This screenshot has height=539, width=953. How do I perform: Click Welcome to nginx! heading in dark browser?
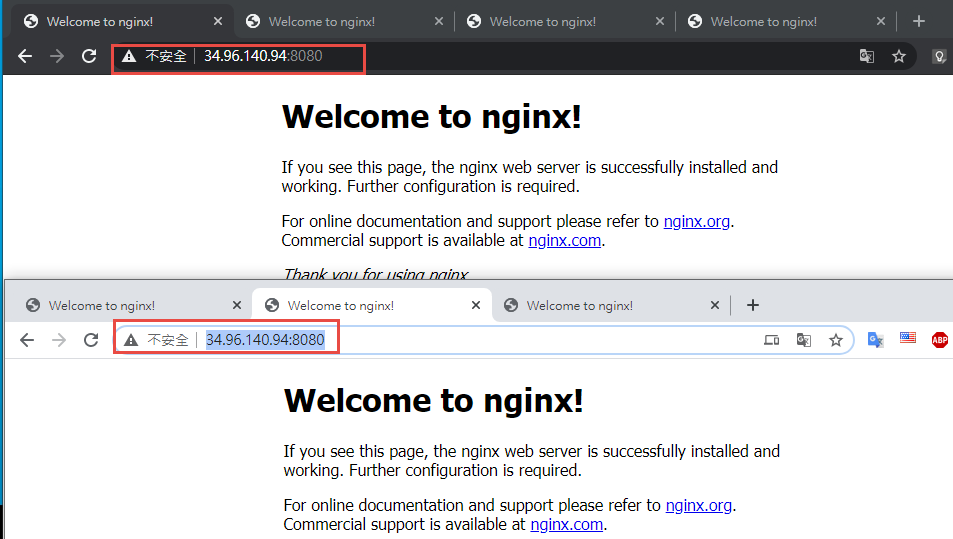pyautogui.click(x=432, y=117)
